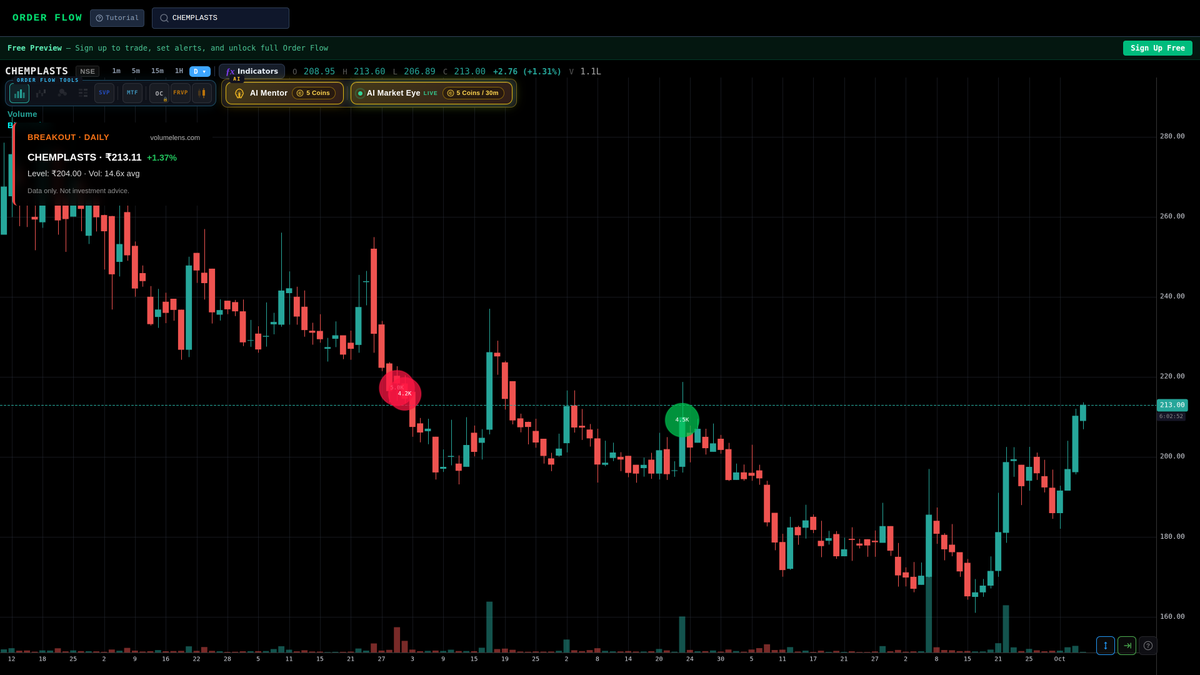The height and width of the screenshot is (675, 1200).
Task: Switch to 1H timeframe
Action: [x=179, y=71]
